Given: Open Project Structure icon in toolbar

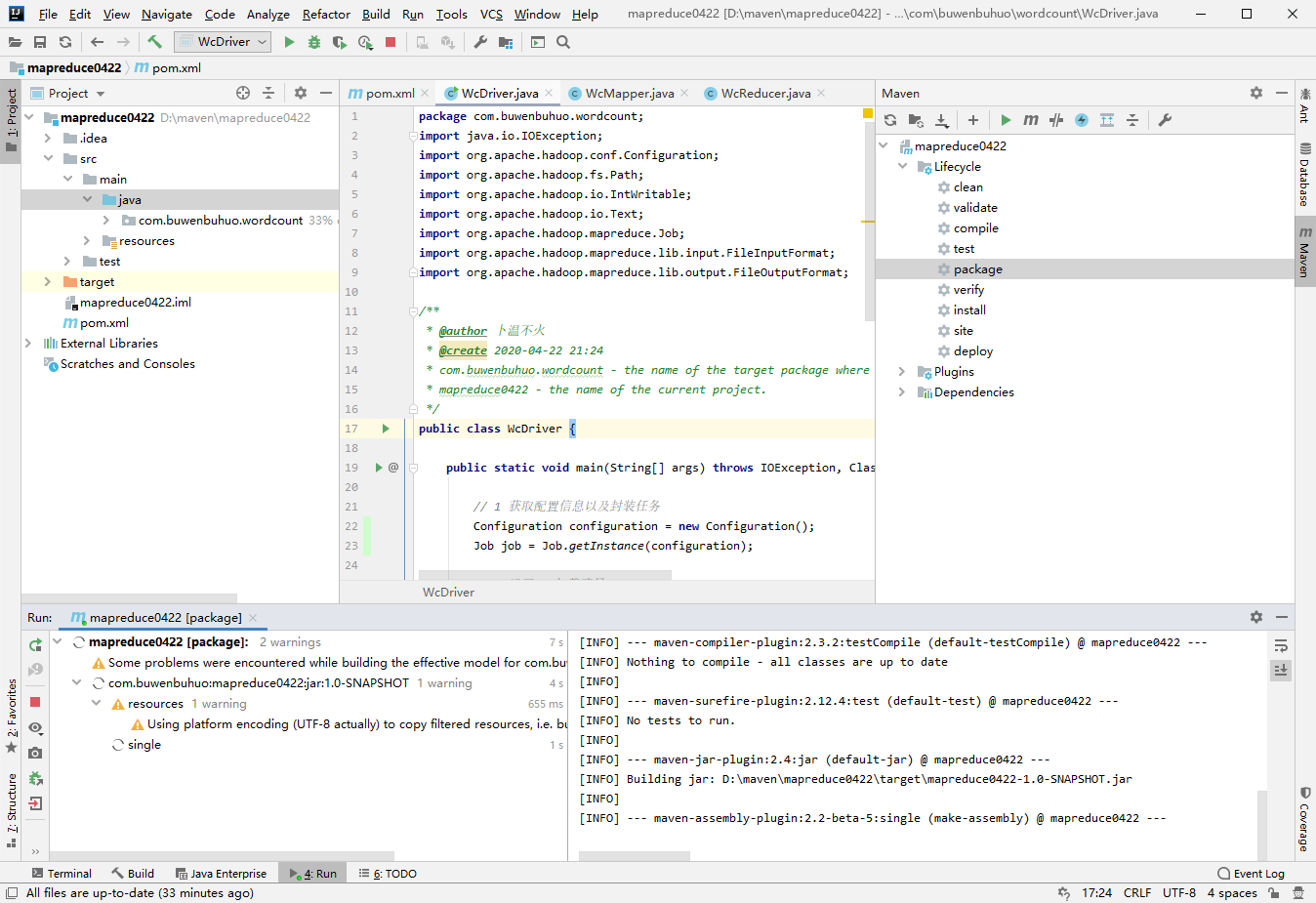Looking at the screenshot, I should (x=506, y=42).
